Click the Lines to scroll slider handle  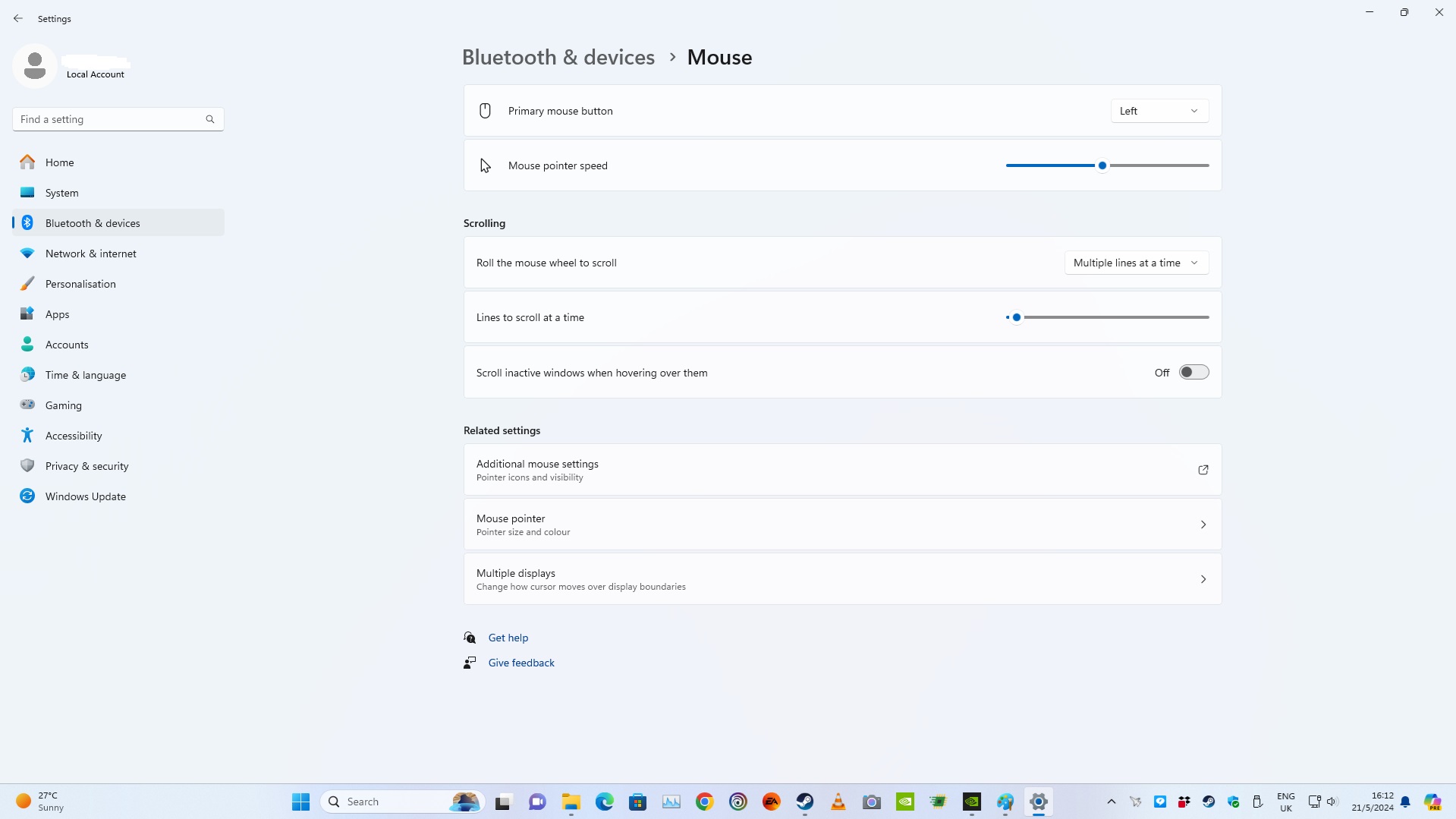(x=1017, y=317)
